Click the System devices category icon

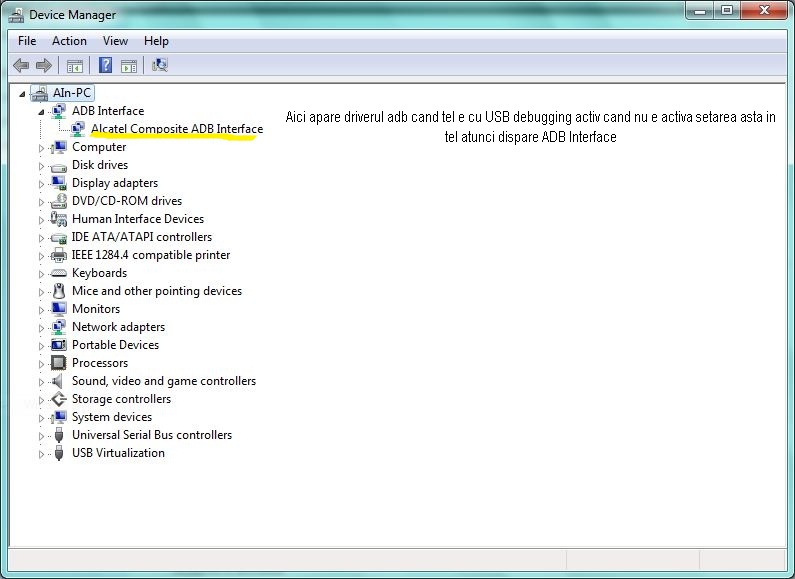tap(59, 417)
